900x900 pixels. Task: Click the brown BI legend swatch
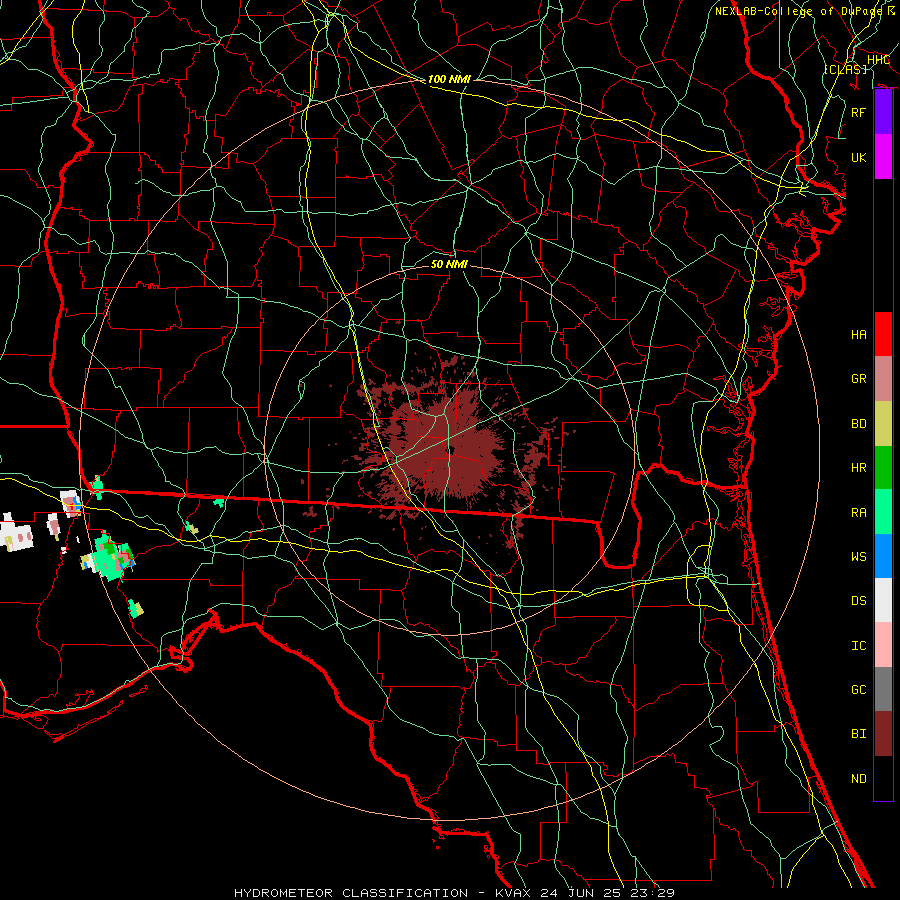point(883,734)
